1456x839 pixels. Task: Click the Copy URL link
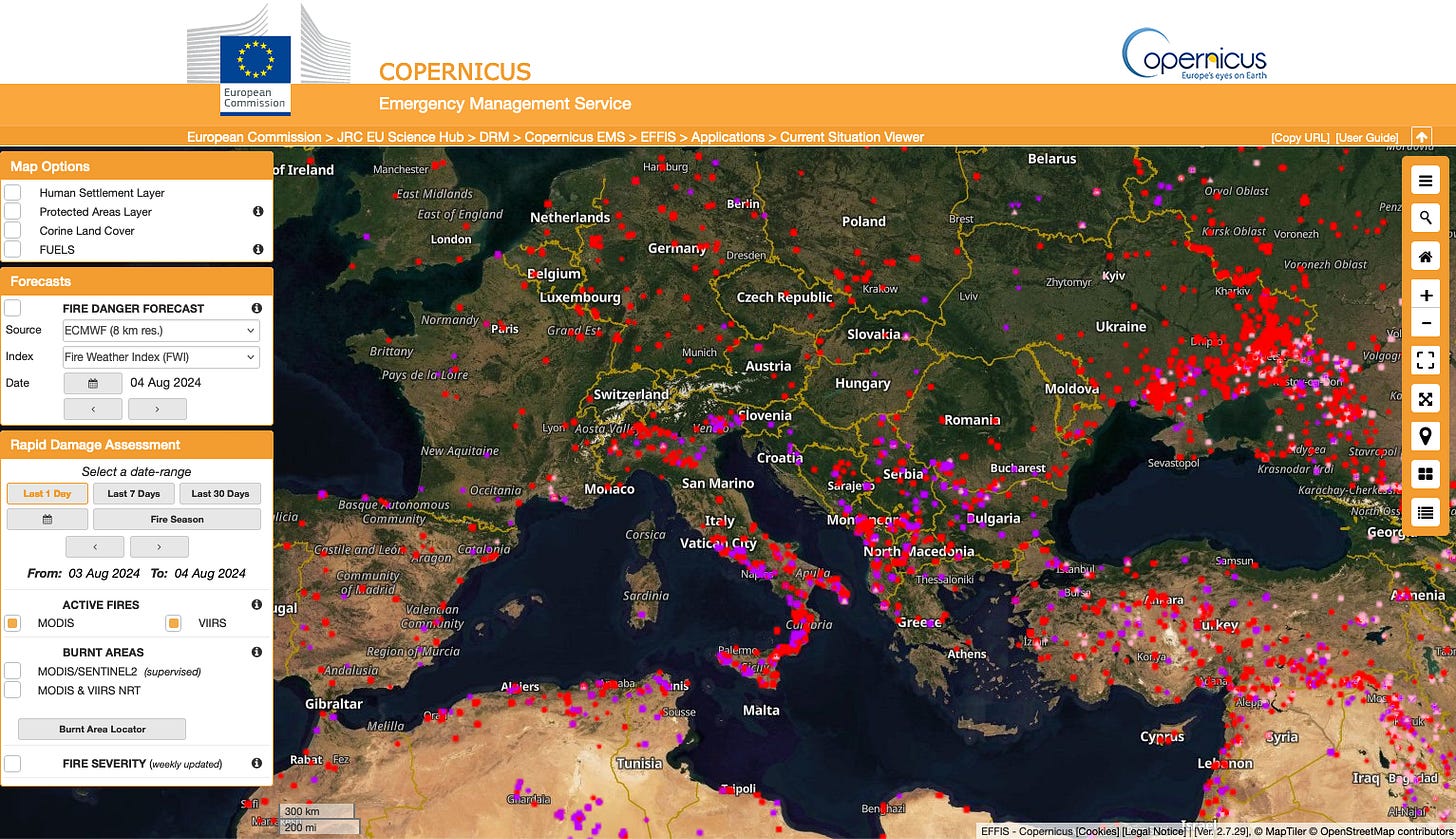click(1300, 138)
